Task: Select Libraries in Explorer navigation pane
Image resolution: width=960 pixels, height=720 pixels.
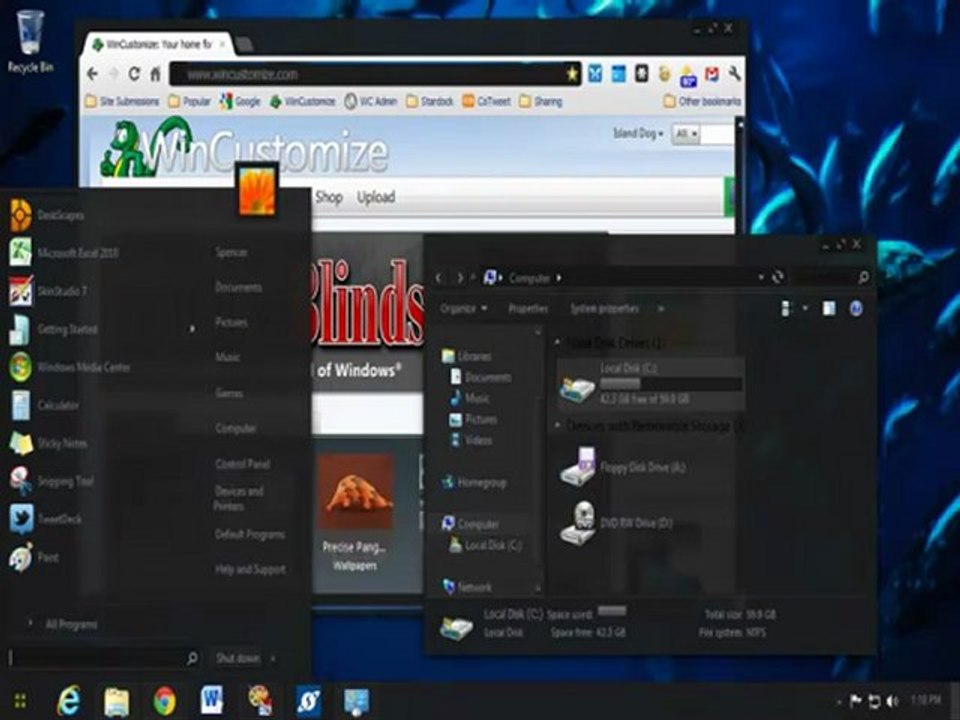Action: 467,356
